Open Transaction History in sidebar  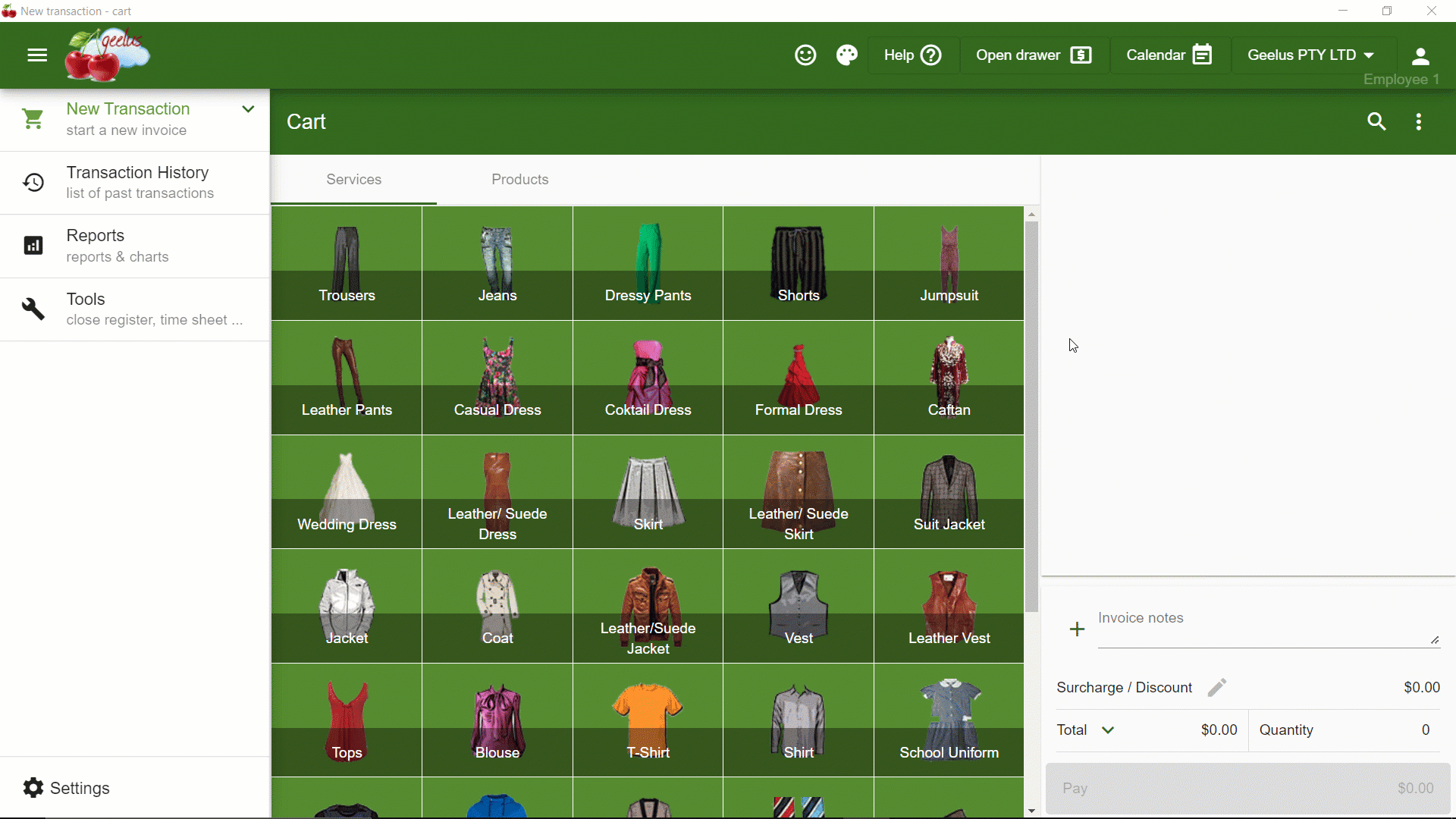click(x=135, y=183)
